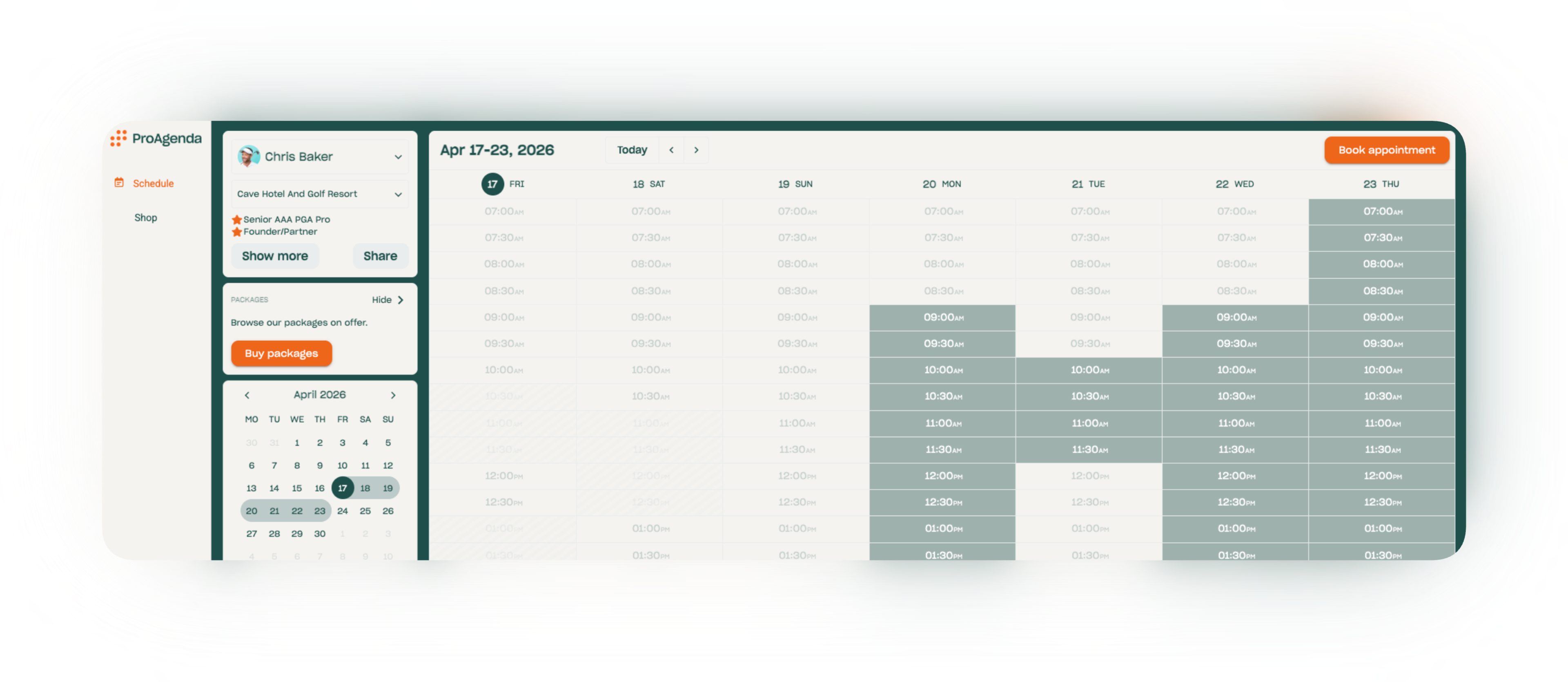Click the Share button
Viewport: 1568px width, 682px height.
click(x=380, y=256)
